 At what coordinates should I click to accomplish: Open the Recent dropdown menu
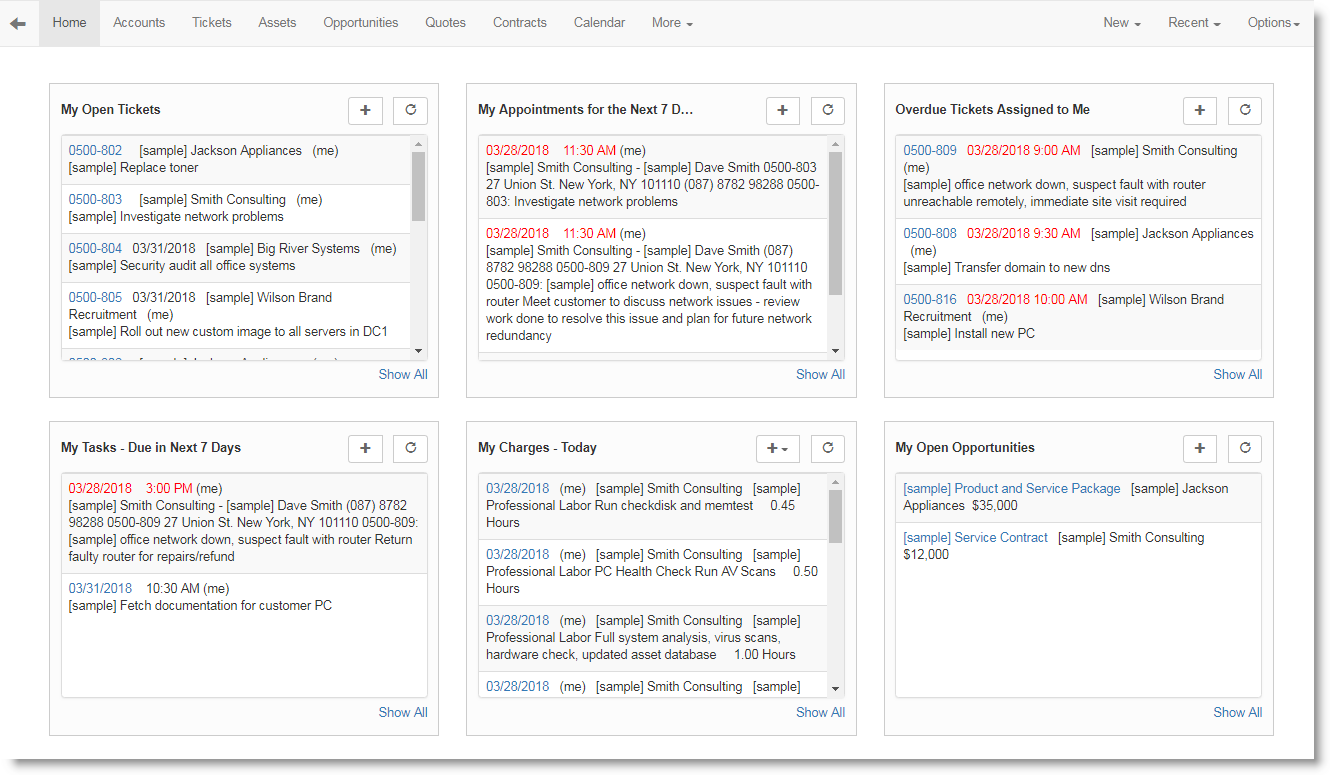(x=1194, y=23)
